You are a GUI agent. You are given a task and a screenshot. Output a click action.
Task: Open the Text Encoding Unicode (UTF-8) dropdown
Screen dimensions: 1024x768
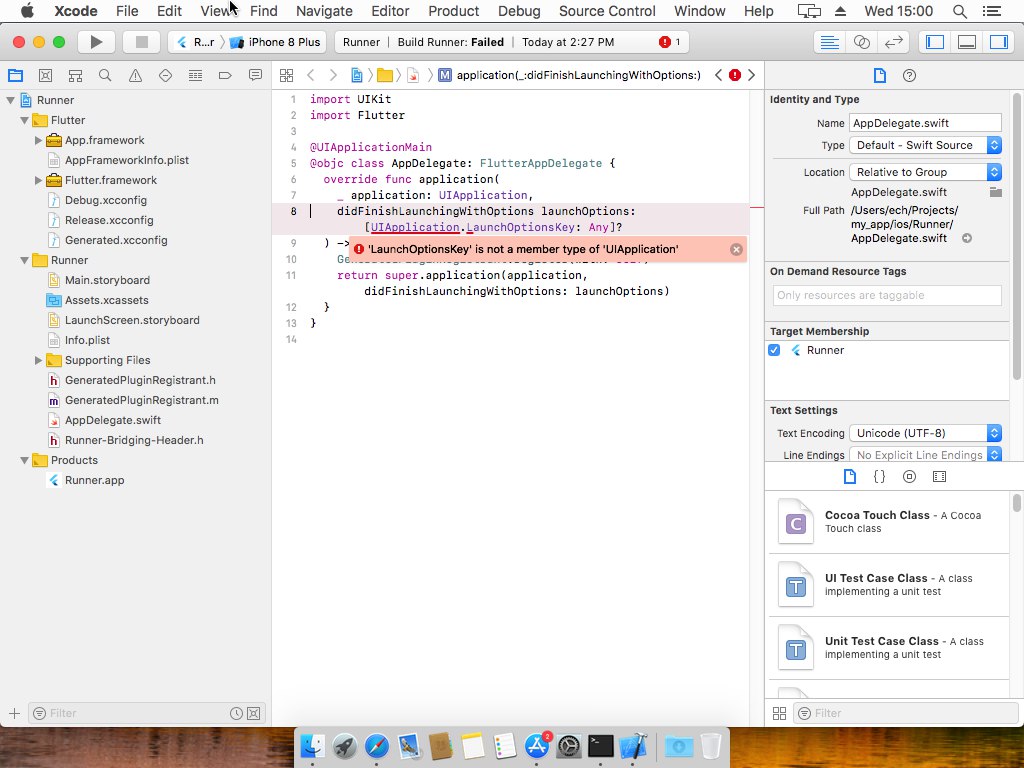[x=925, y=433]
